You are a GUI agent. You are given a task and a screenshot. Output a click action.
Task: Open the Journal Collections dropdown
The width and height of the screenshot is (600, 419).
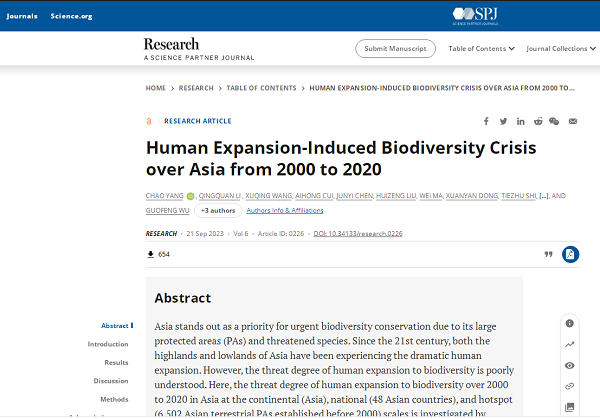click(561, 48)
